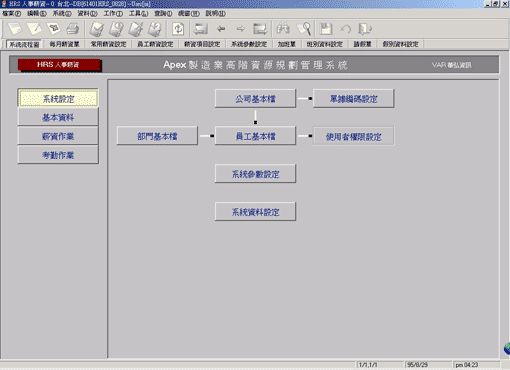The height and width of the screenshot is (370, 510).
Task: Open the 使用者權限設定 flowchart button
Action: point(354,136)
